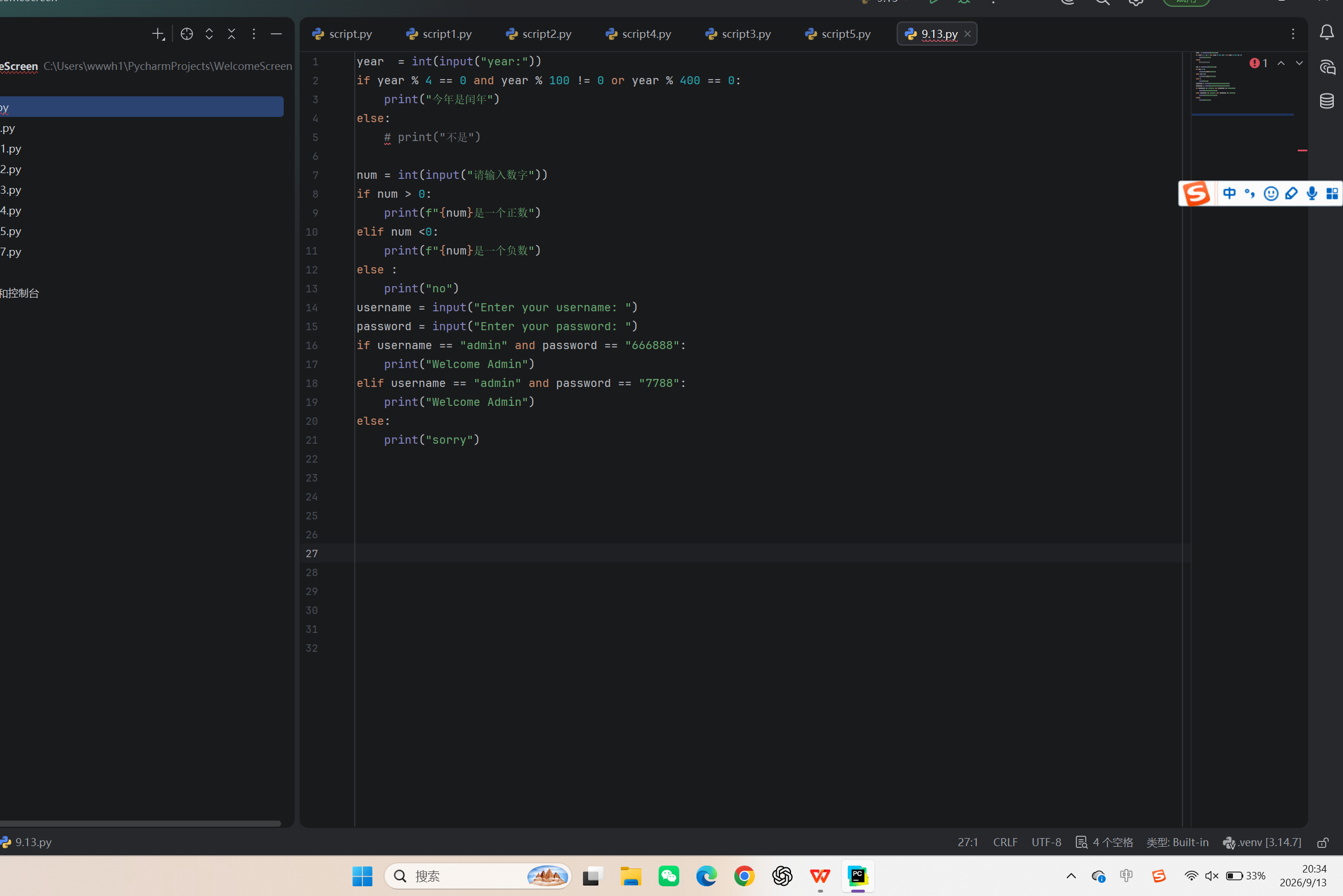1343x896 pixels.
Task: Open WeChat from taskbar
Action: 669,876
